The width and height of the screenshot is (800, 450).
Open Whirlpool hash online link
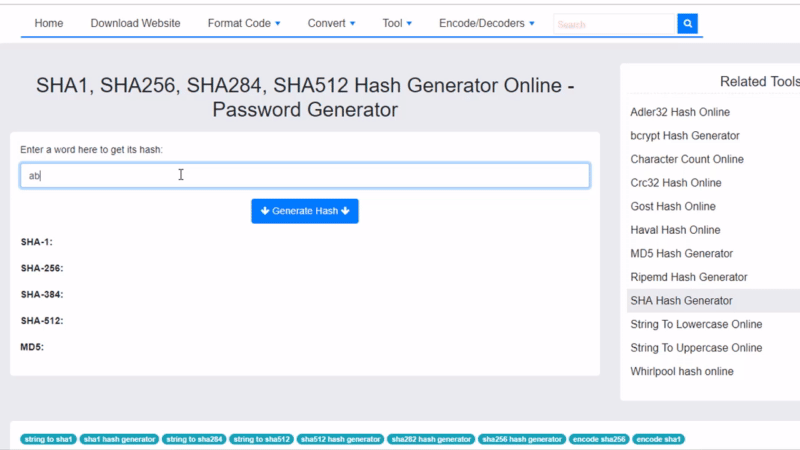[682, 372]
